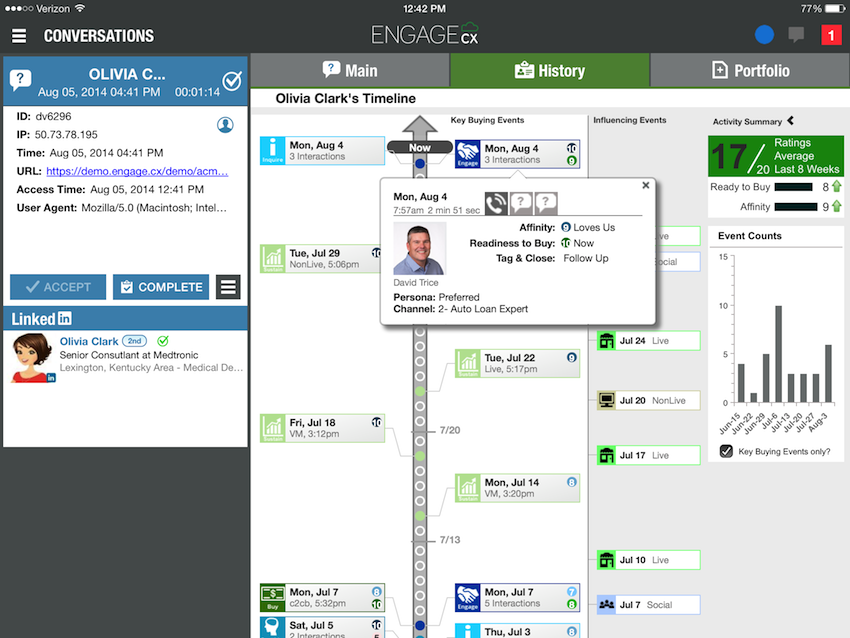
Task: Open the Jul 20 NonLive influencing event
Action: pos(648,401)
